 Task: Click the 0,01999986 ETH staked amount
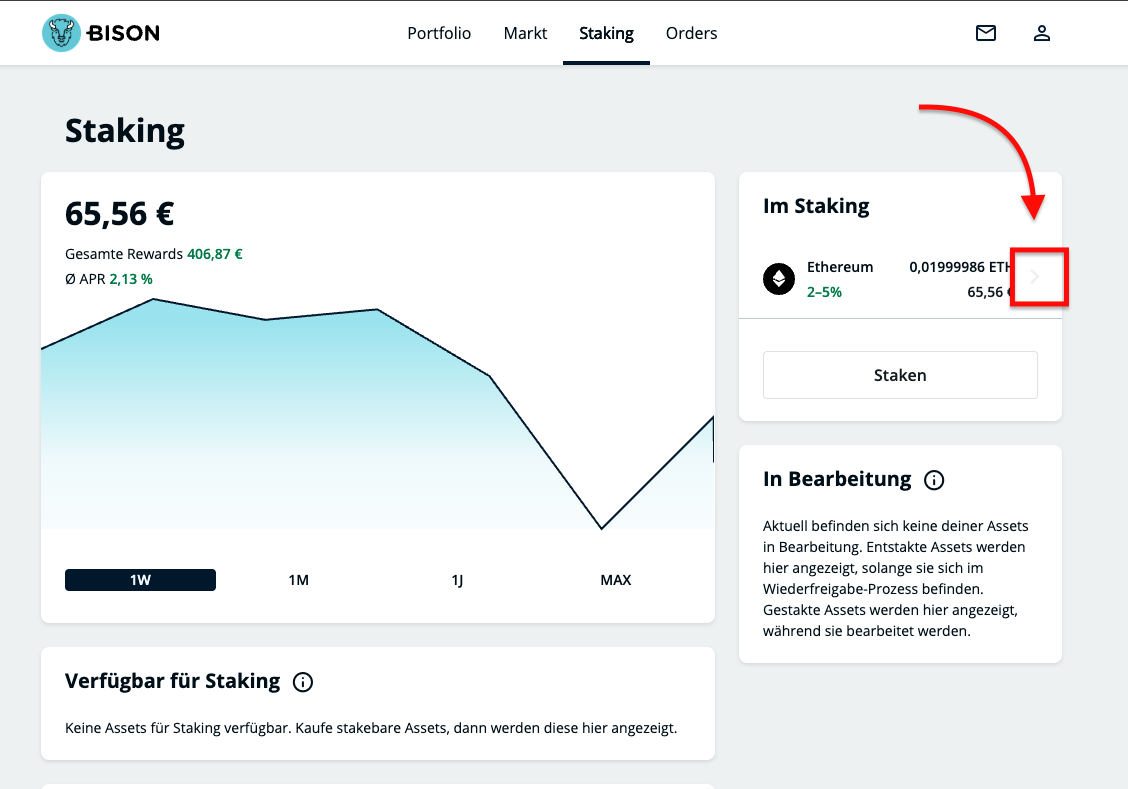click(960, 267)
